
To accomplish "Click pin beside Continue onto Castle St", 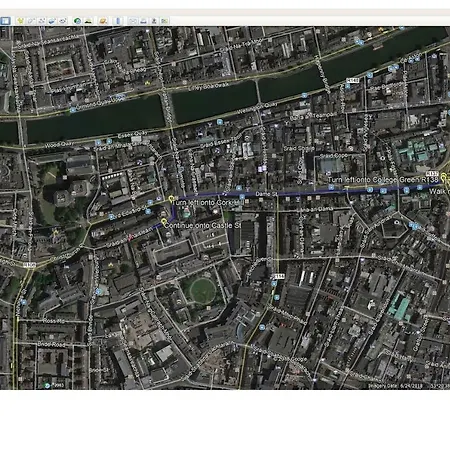I will click(163, 222).
